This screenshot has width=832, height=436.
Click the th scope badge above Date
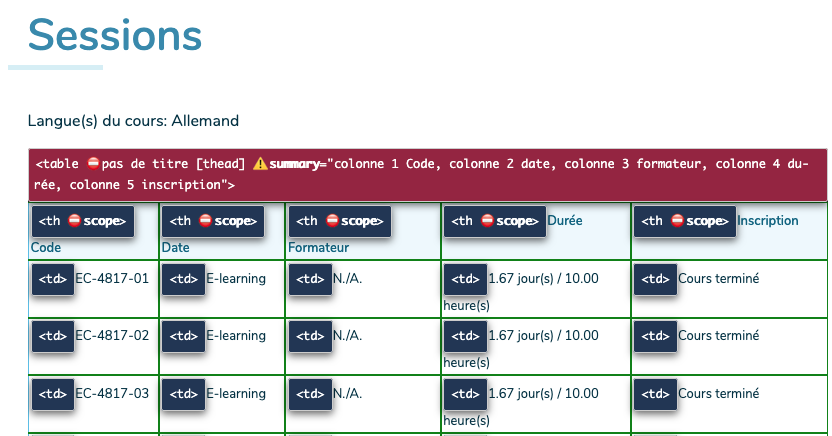[x=213, y=221]
